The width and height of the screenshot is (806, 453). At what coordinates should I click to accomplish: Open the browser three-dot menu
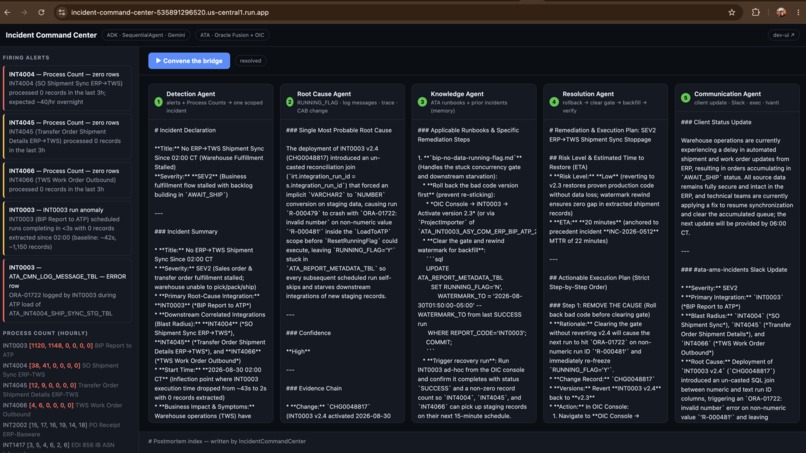click(798, 12)
